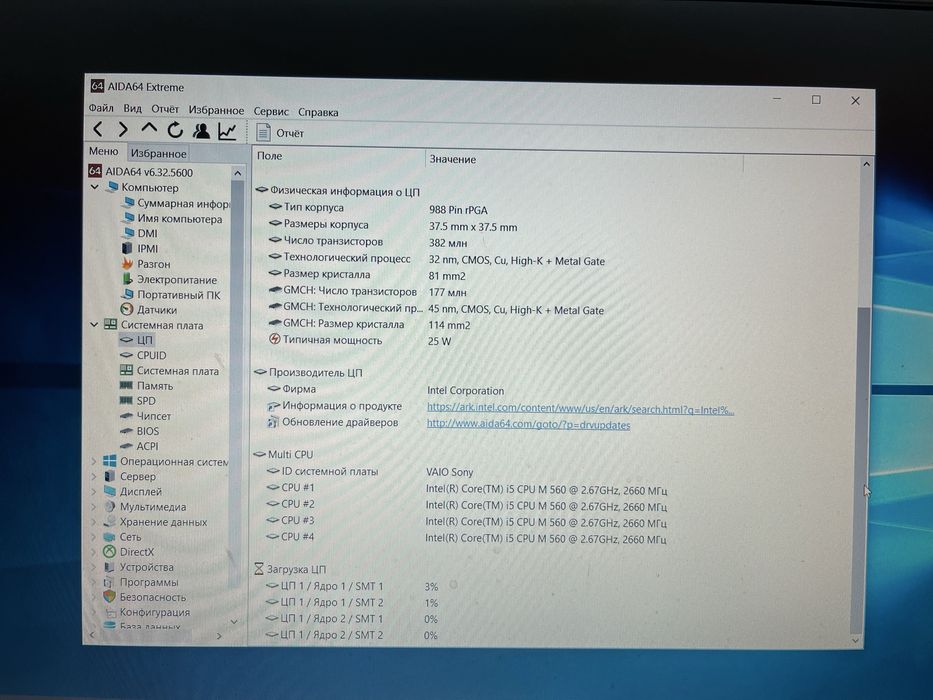Screen dimensions: 933x700
Task: Select the ID системной платы row
Action: [x=370, y=471]
